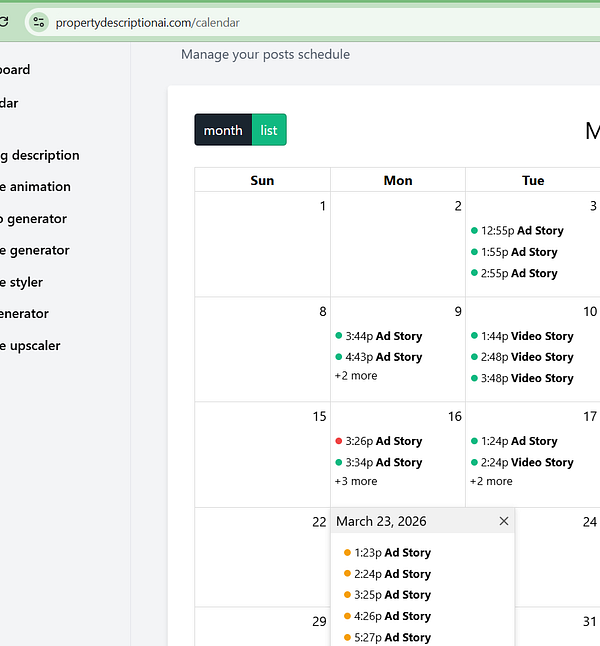Switch calendar to list view
The width and height of the screenshot is (600, 646).
[x=269, y=130]
